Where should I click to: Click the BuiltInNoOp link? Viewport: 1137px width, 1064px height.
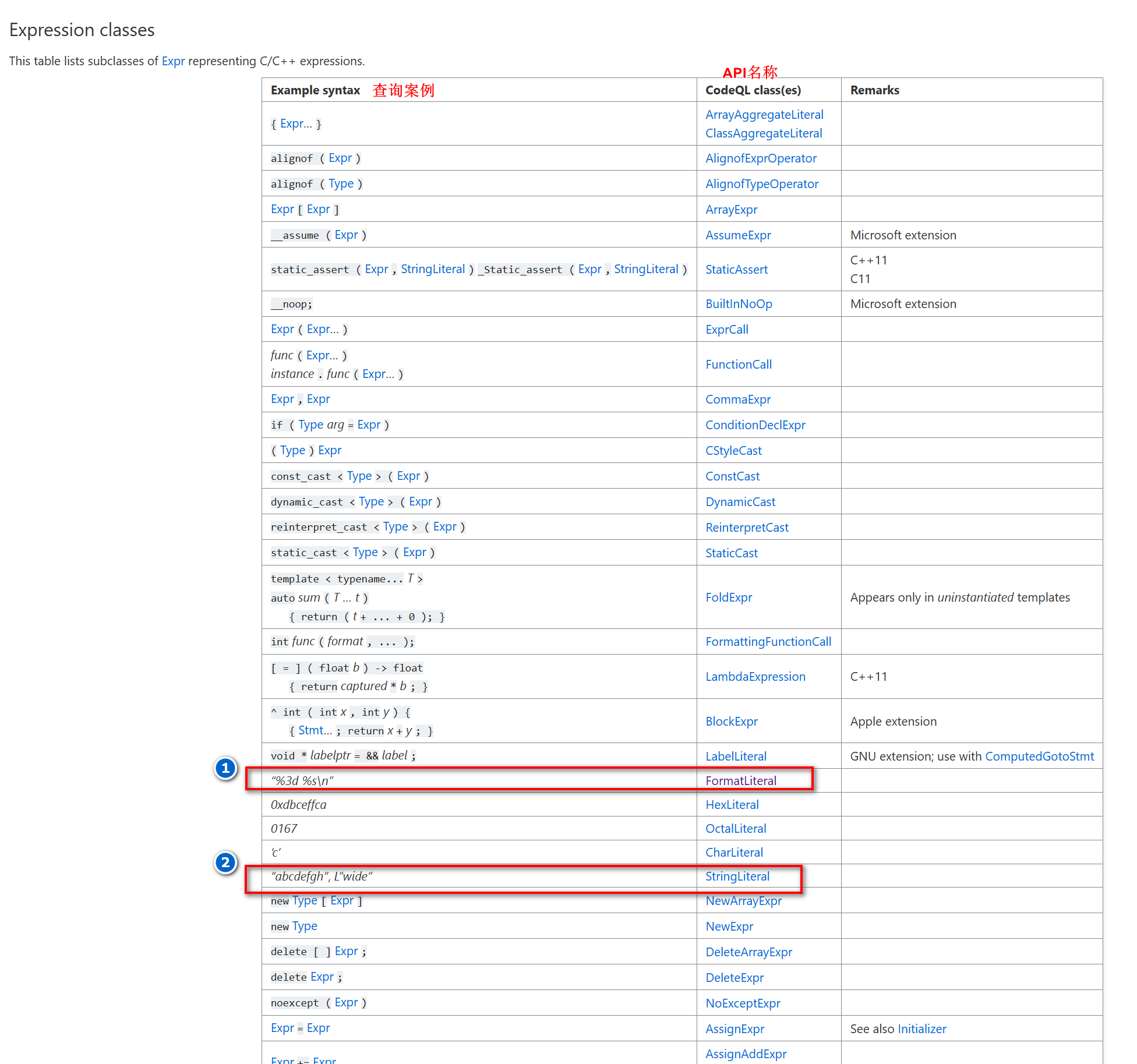click(739, 304)
